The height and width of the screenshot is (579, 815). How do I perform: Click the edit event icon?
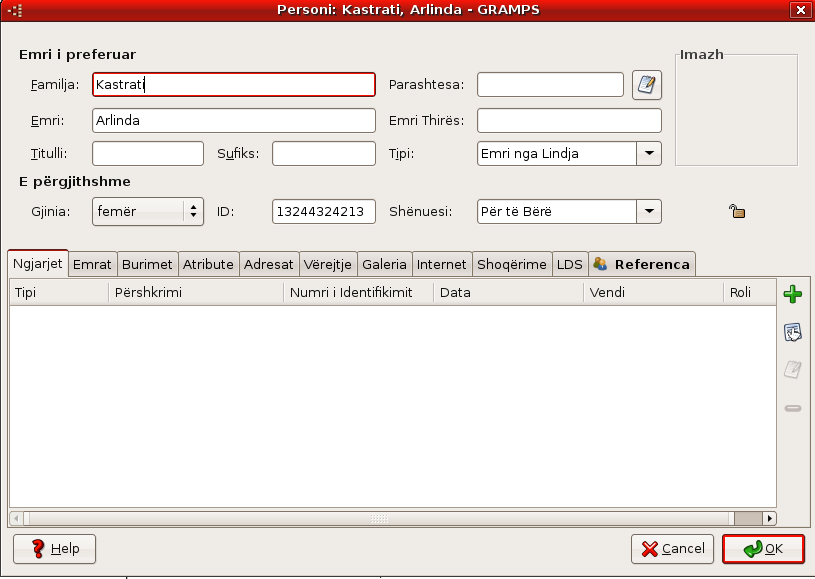(x=793, y=370)
